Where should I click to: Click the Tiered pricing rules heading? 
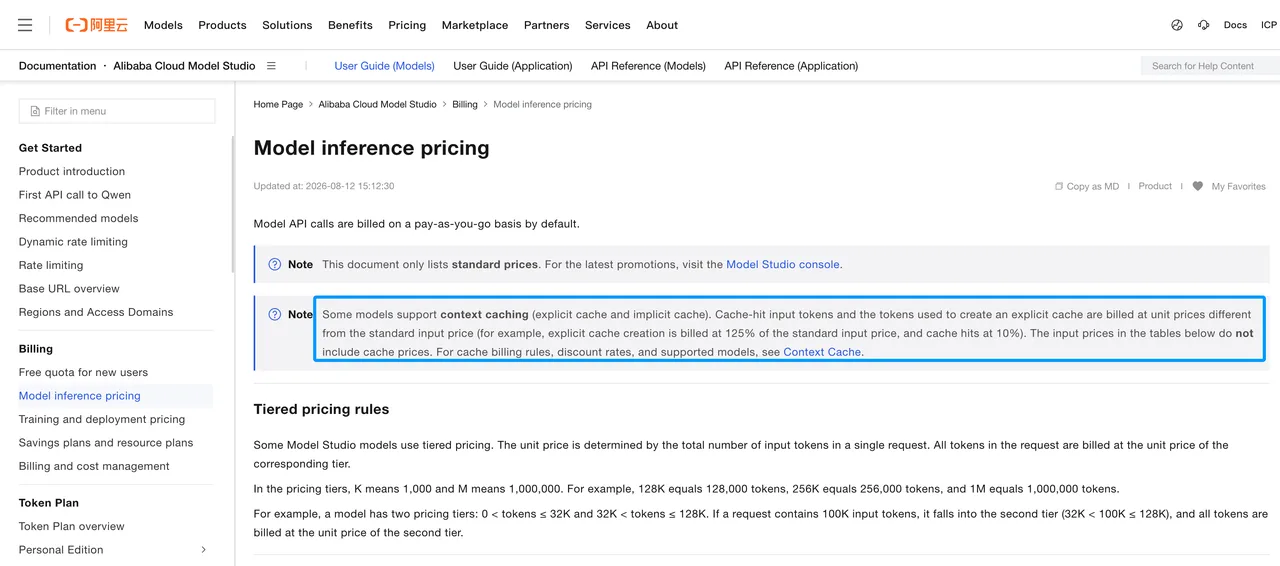click(321, 409)
